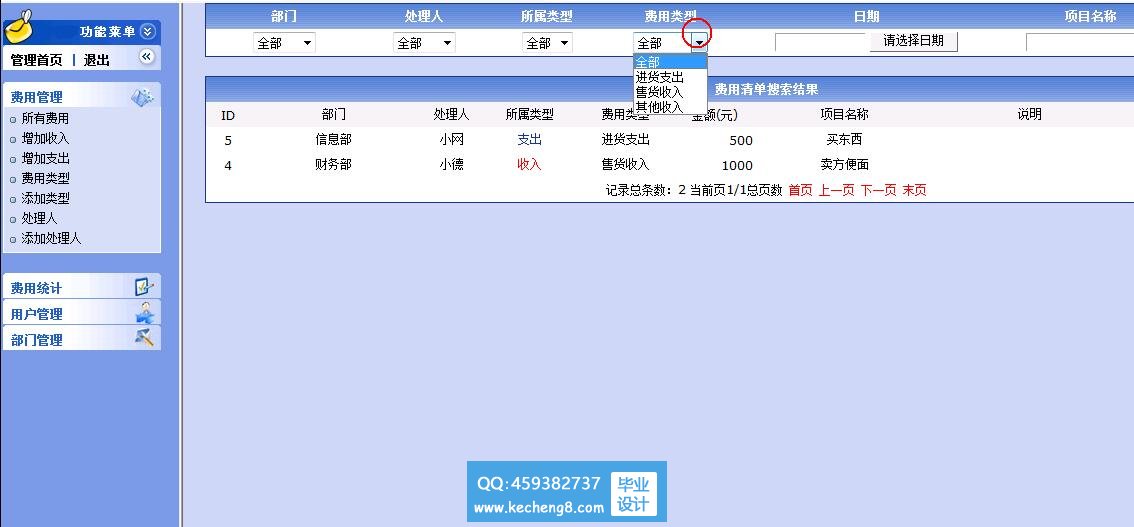Open the 处理人 filter dropdown
Screen dimensions: 1134x527
point(424,43)
